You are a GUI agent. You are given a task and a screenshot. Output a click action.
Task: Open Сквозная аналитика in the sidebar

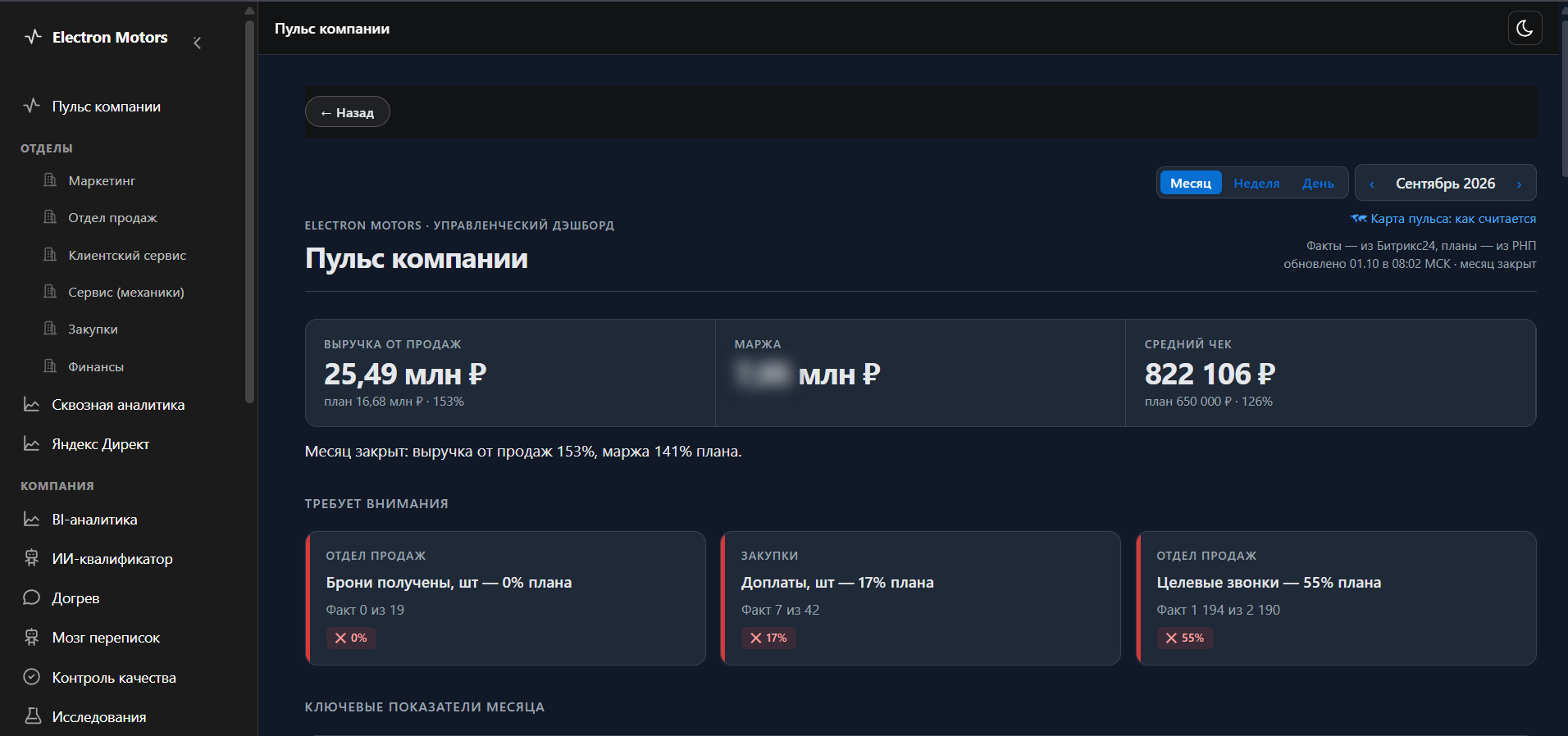click(x=118, y=405)
